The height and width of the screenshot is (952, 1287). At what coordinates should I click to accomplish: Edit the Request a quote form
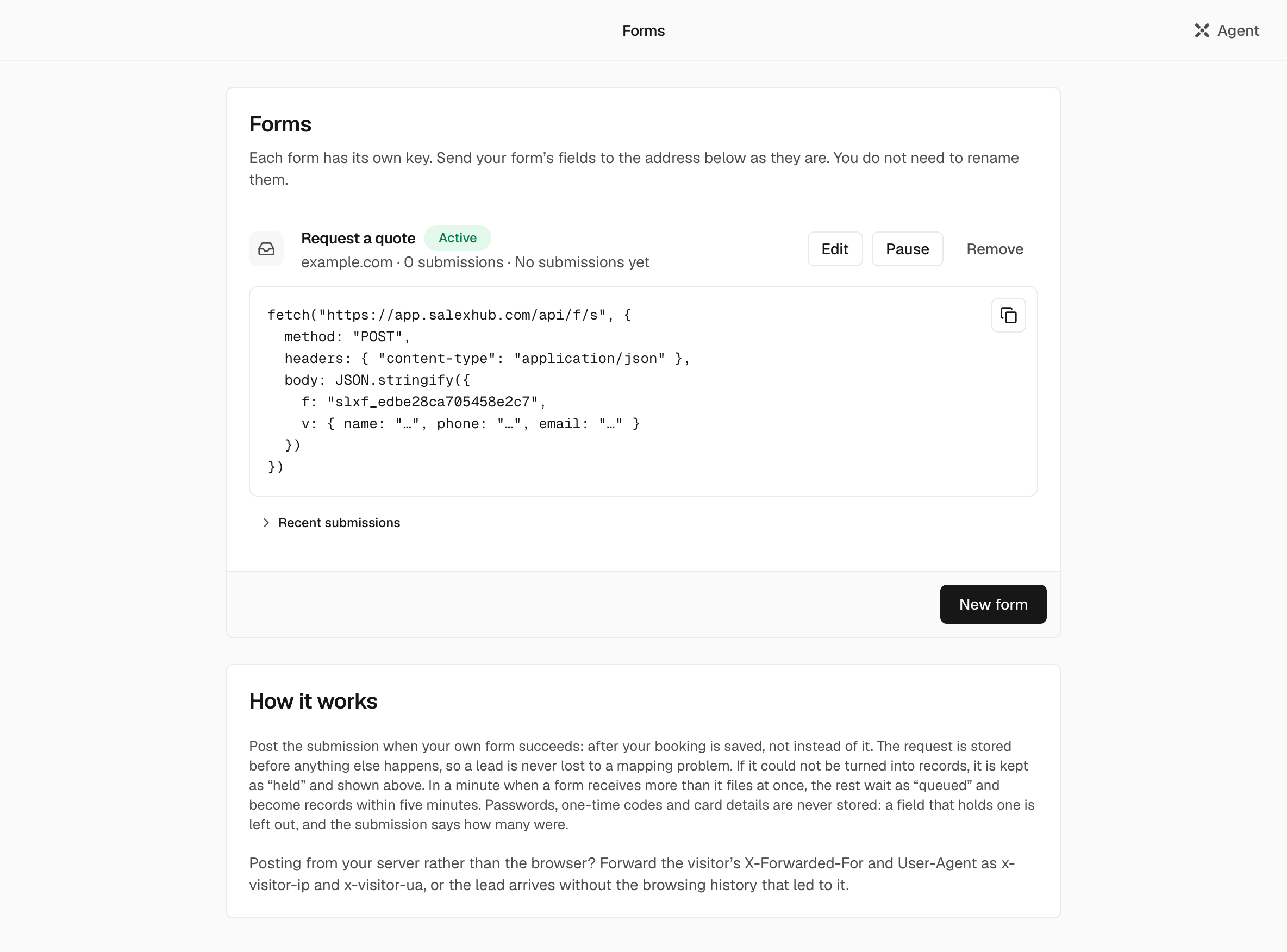[835, 249]
